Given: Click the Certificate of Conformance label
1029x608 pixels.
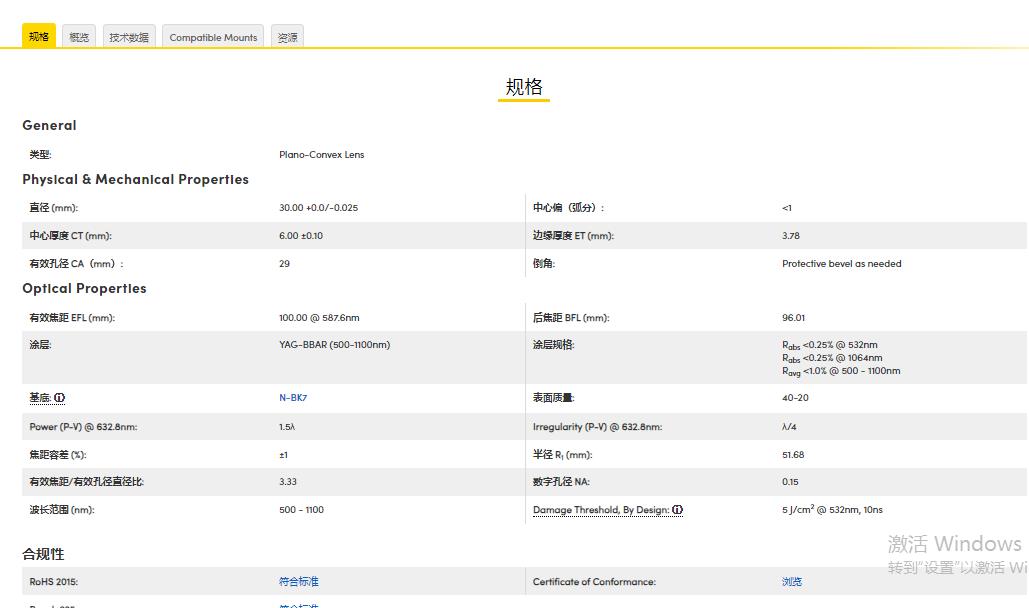Looking at the screenshot, I should click(x=594, y=582).
